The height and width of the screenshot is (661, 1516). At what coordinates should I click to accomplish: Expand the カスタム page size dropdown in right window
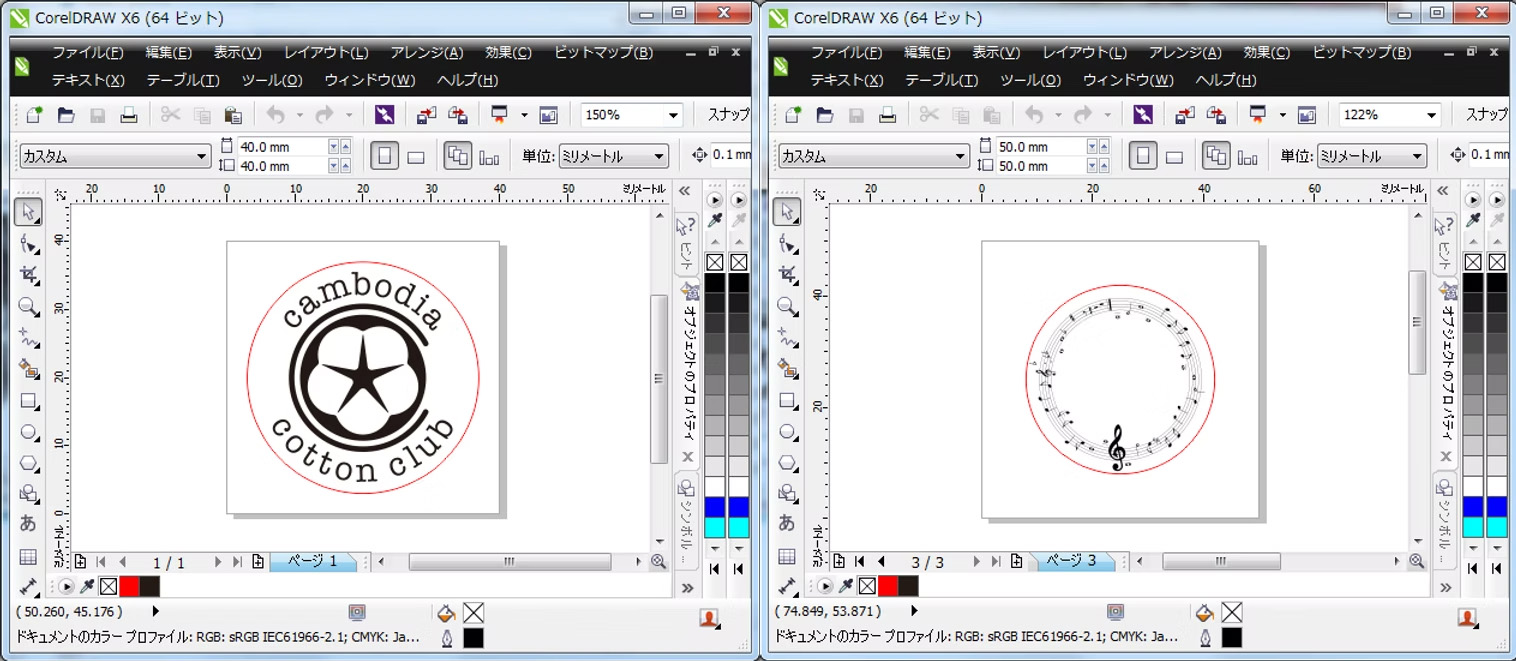pos(960,157)
